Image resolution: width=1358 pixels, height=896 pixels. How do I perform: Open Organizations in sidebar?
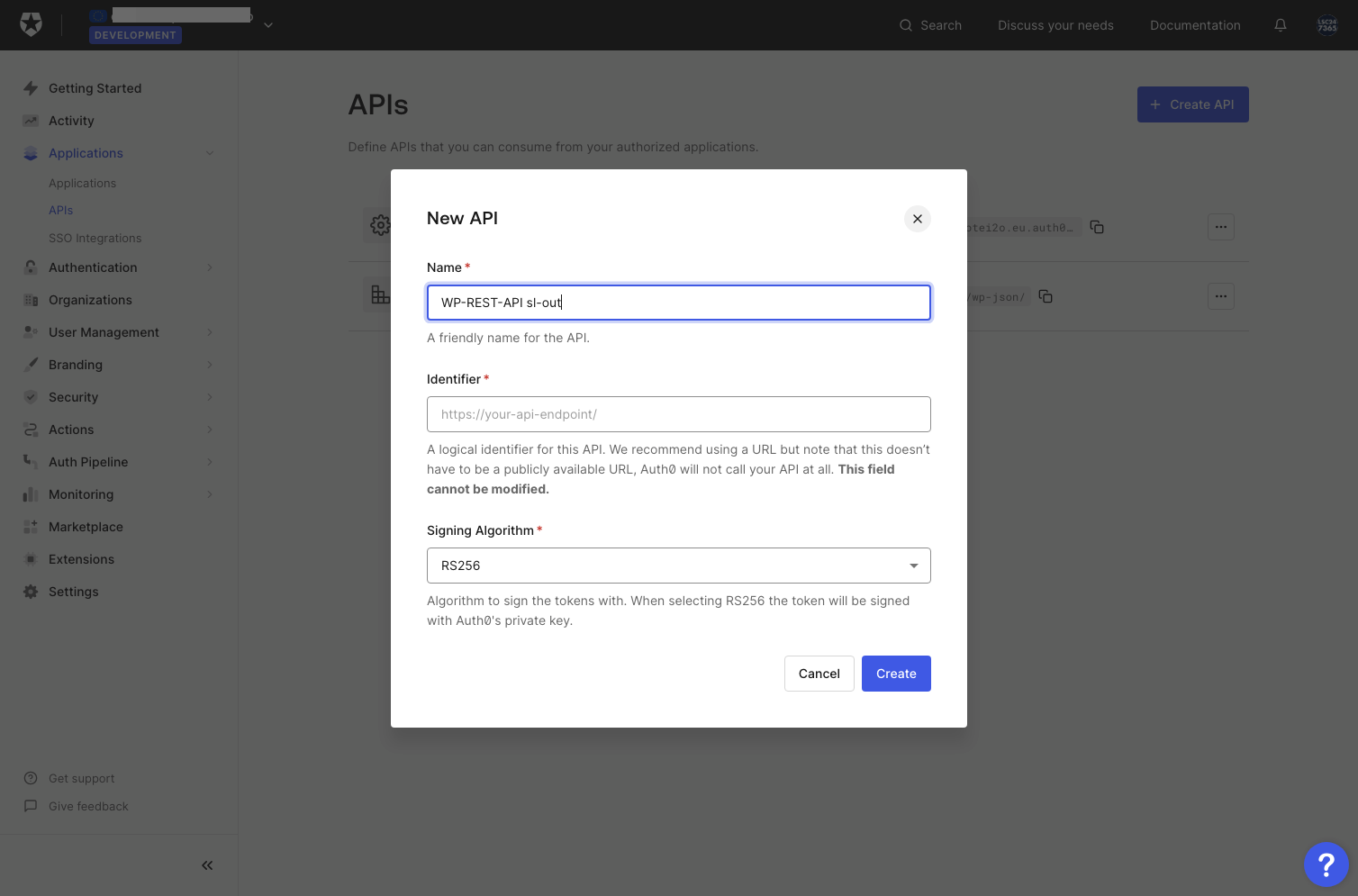90,300
